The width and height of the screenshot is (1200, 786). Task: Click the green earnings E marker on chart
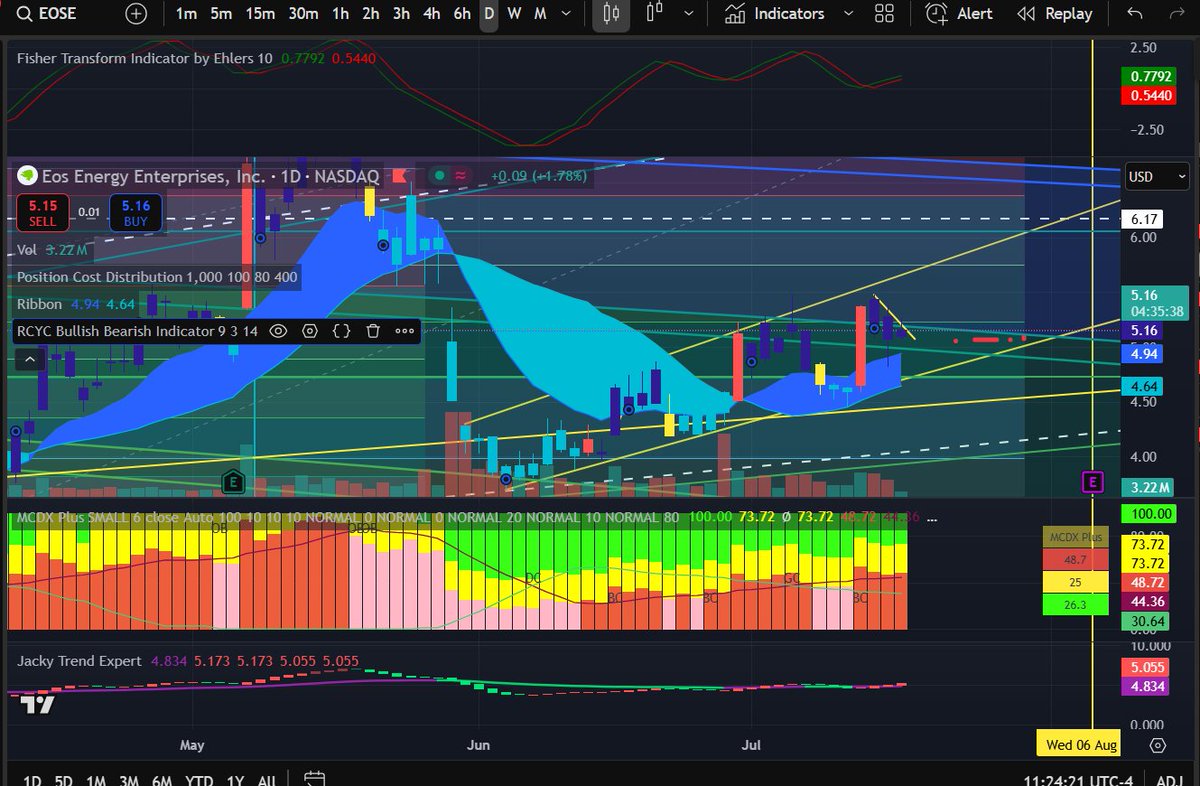point(233,481)
